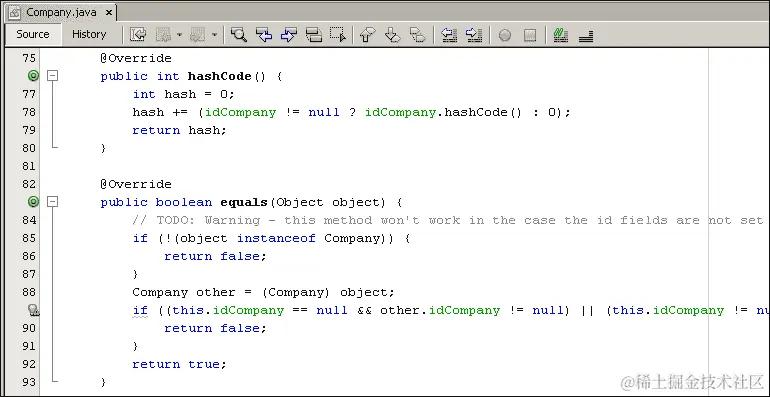Click underlined 'if' on hint line
Screen dimensions: 770x397
[140, 311]
